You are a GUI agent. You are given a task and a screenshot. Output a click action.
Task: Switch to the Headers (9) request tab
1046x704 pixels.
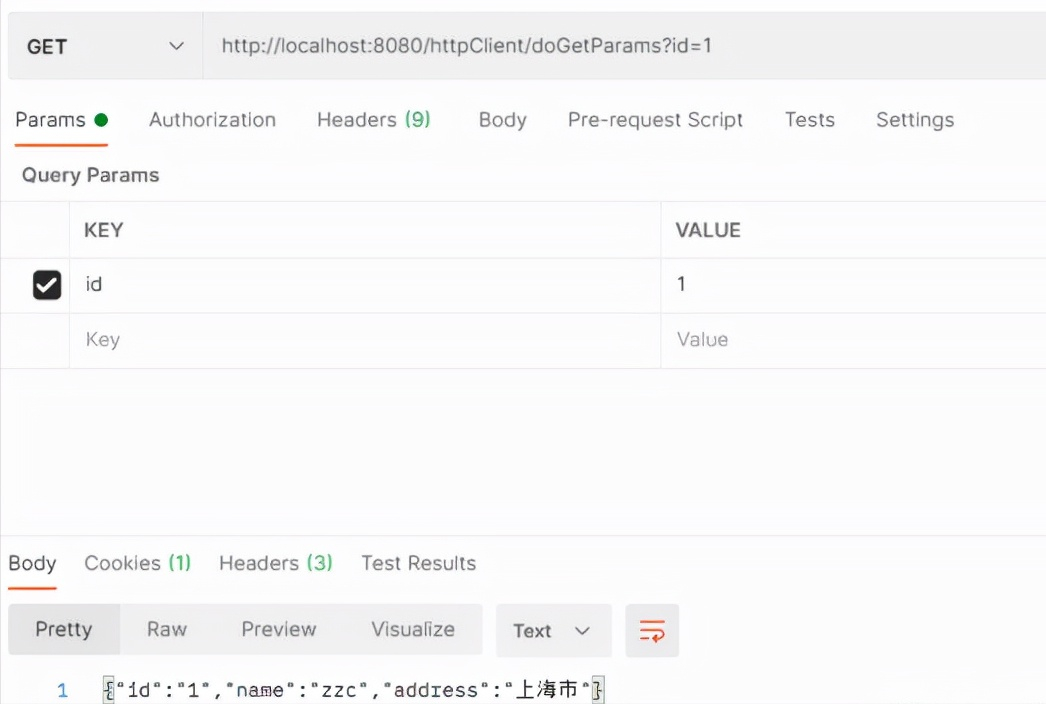[x=373, y=120]
